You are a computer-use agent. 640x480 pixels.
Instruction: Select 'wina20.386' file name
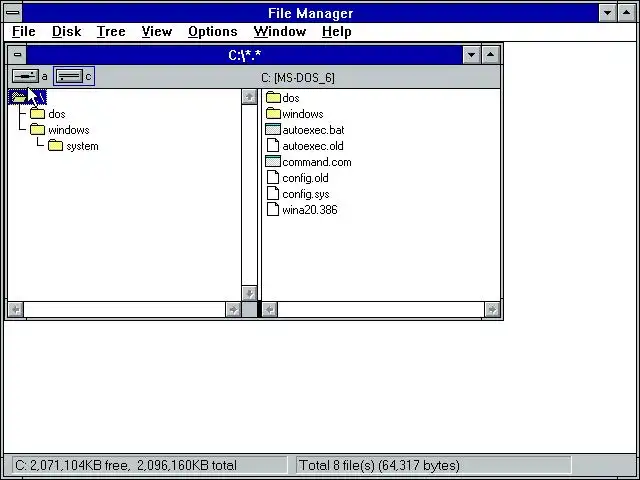pyautogui.click(x=310, y=210)
